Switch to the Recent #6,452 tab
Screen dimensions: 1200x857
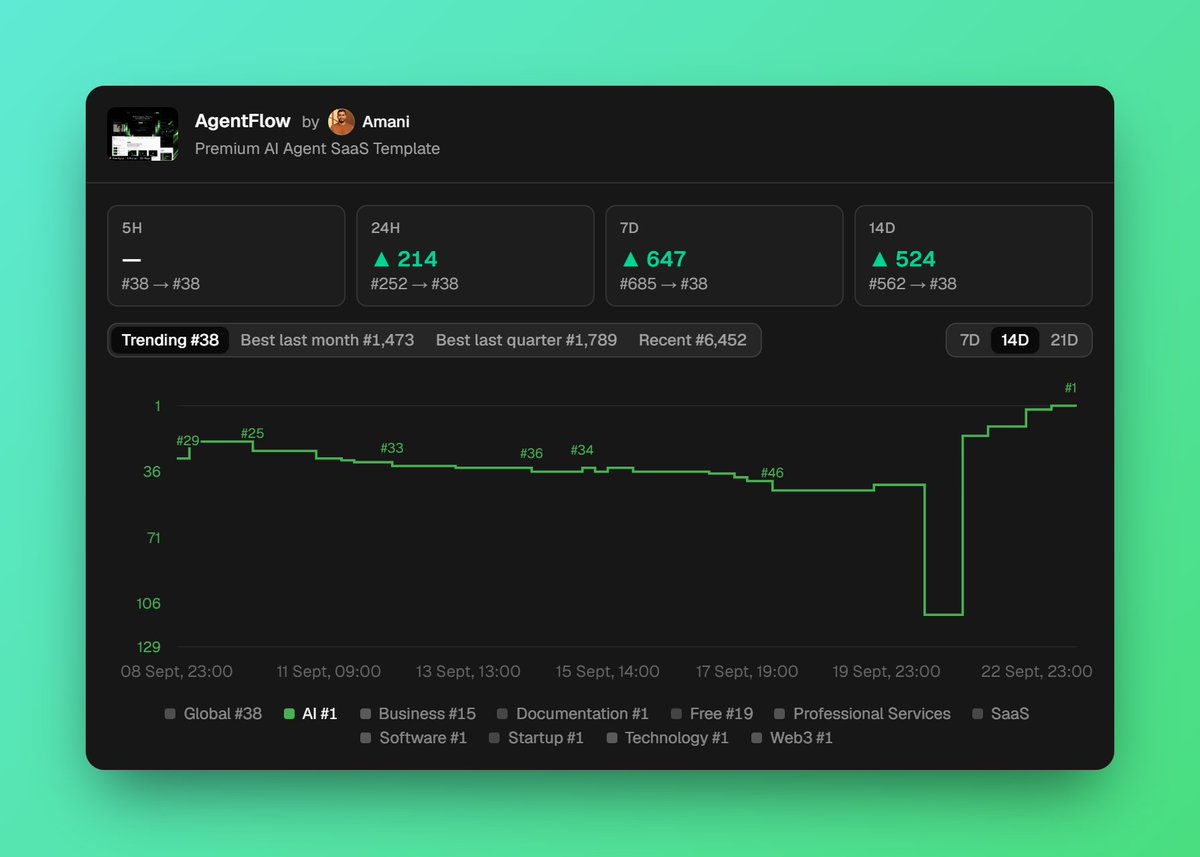[693, 340]
